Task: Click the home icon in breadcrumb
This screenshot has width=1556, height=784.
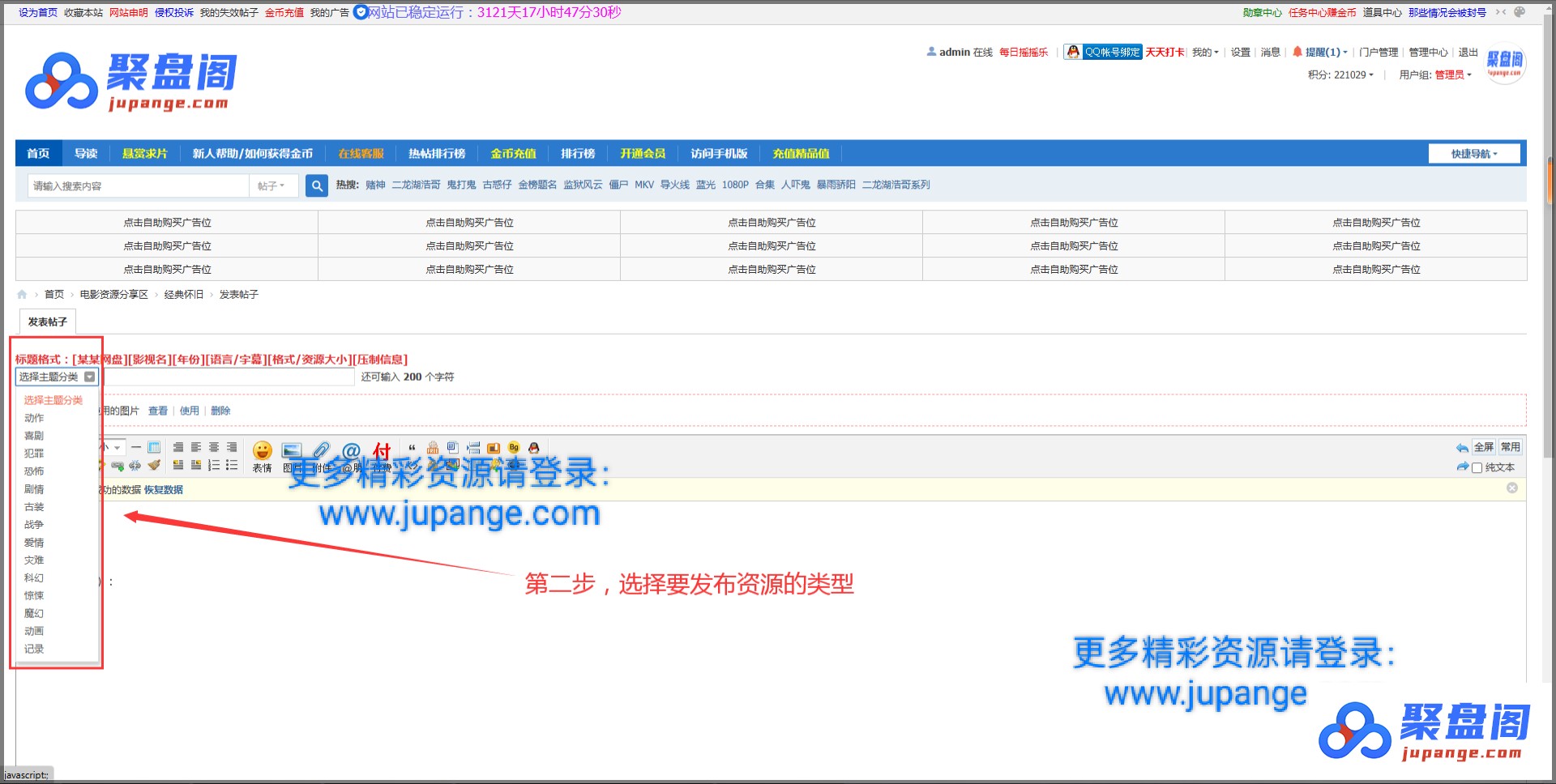Action: pyautogui.click(x=22, y=294)
